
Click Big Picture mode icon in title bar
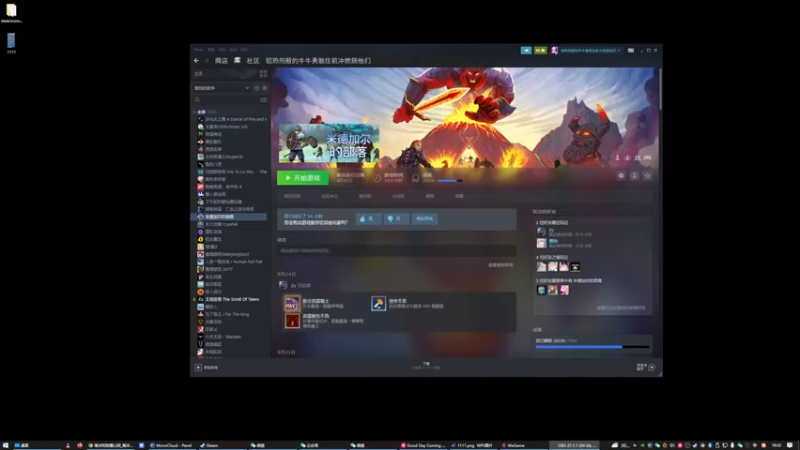coord(631,51)
